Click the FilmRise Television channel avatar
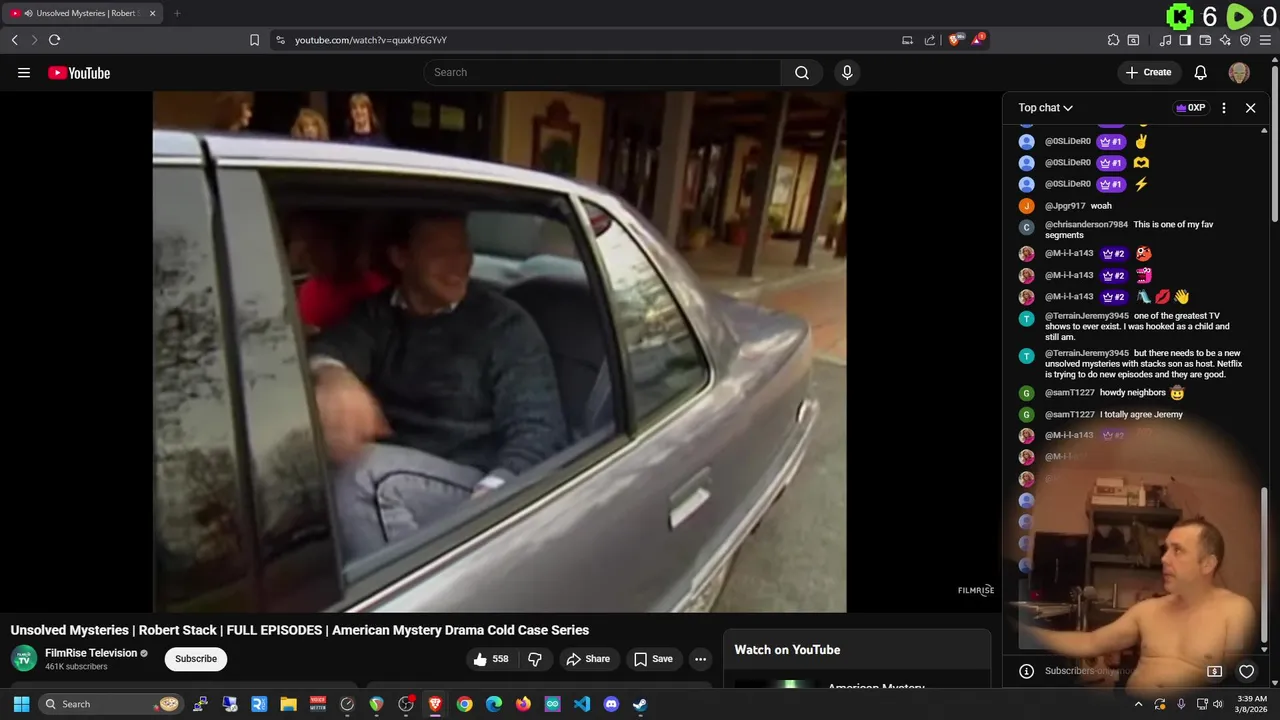 coord(24,658)
